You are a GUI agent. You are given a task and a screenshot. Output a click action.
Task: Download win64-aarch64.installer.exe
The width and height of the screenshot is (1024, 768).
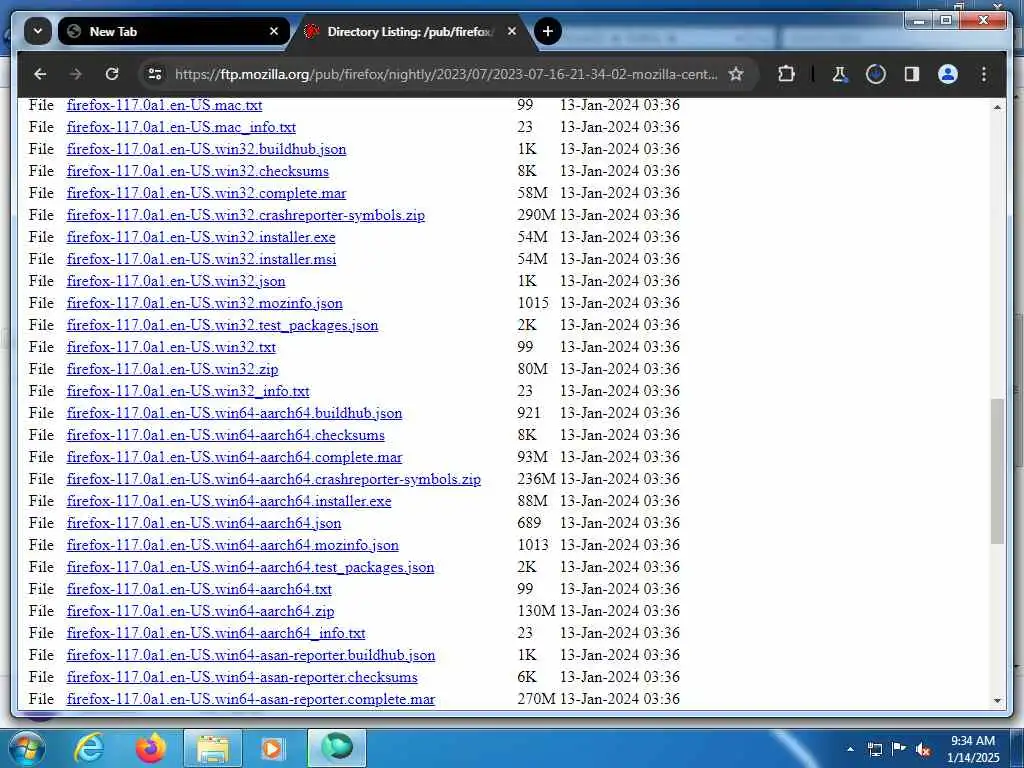229,501
